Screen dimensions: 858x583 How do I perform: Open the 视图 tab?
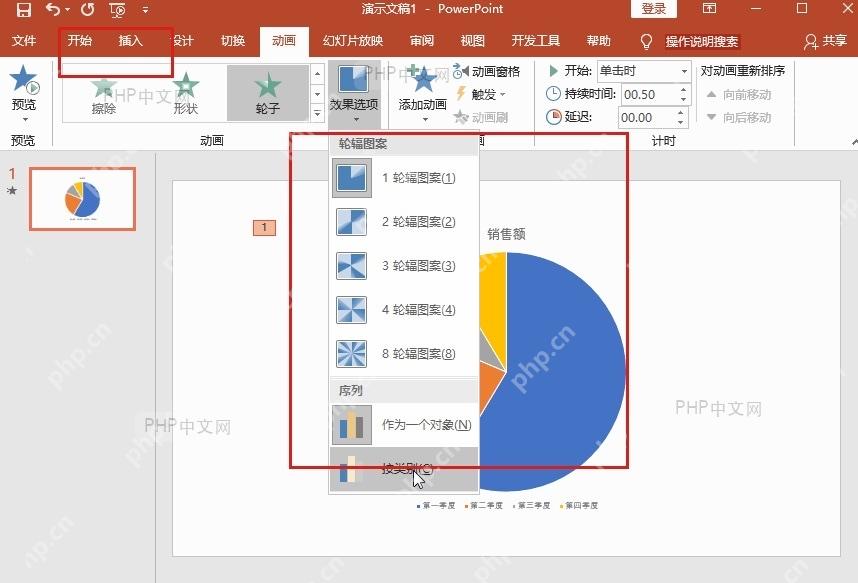[x=472, y=41]
